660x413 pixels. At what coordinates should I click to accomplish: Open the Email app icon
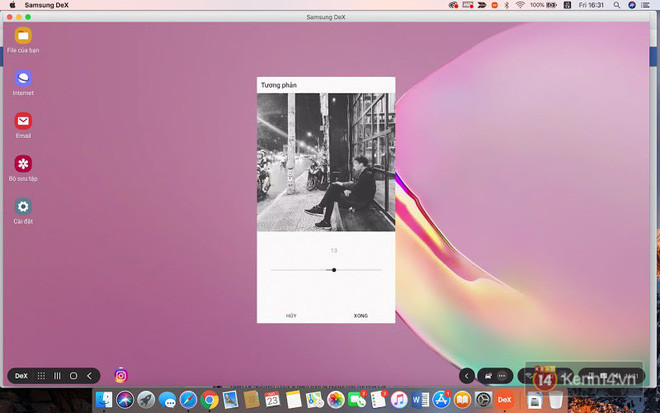[23, 121]
